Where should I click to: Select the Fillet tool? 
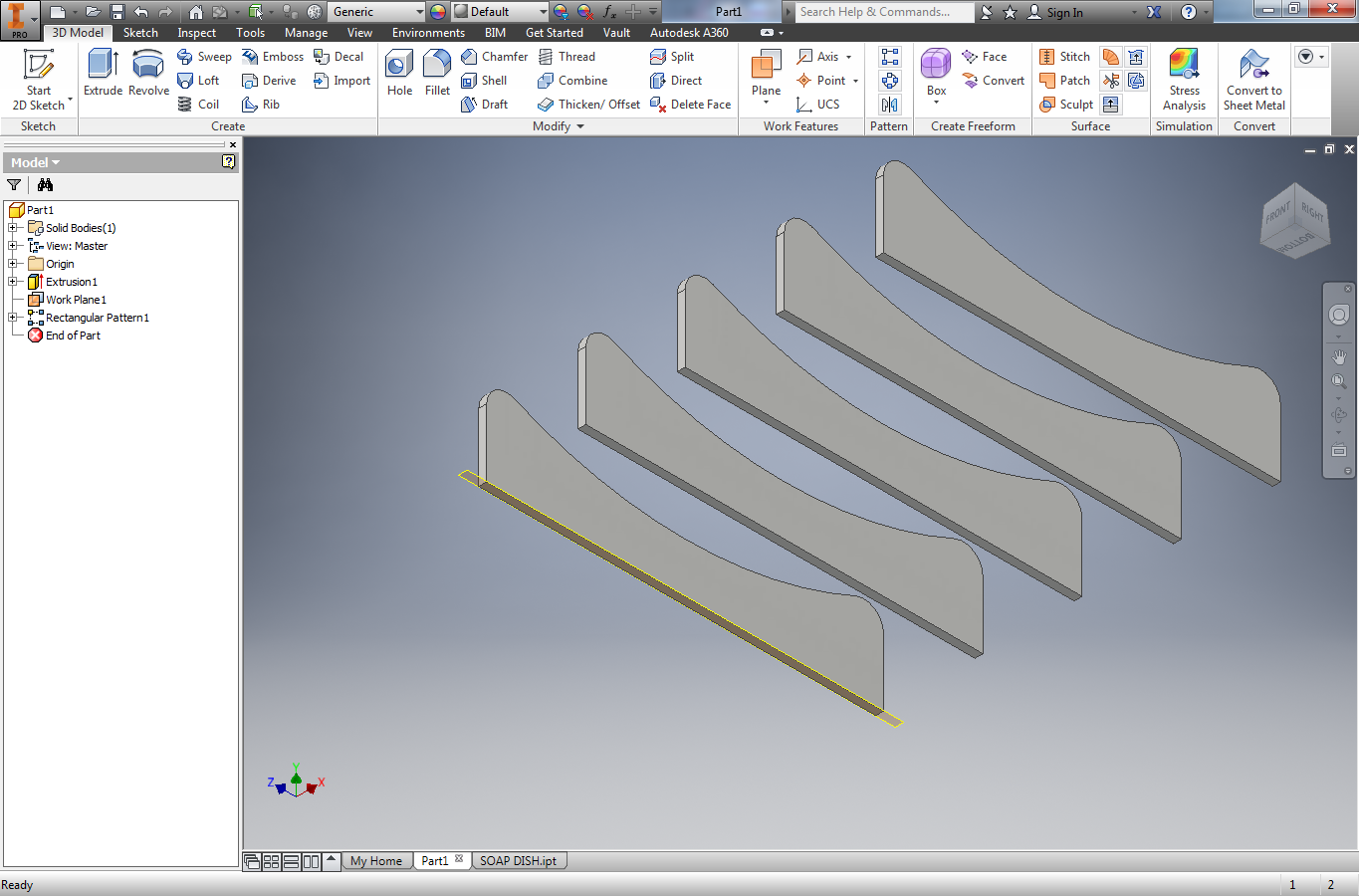(x=437, y=73)
